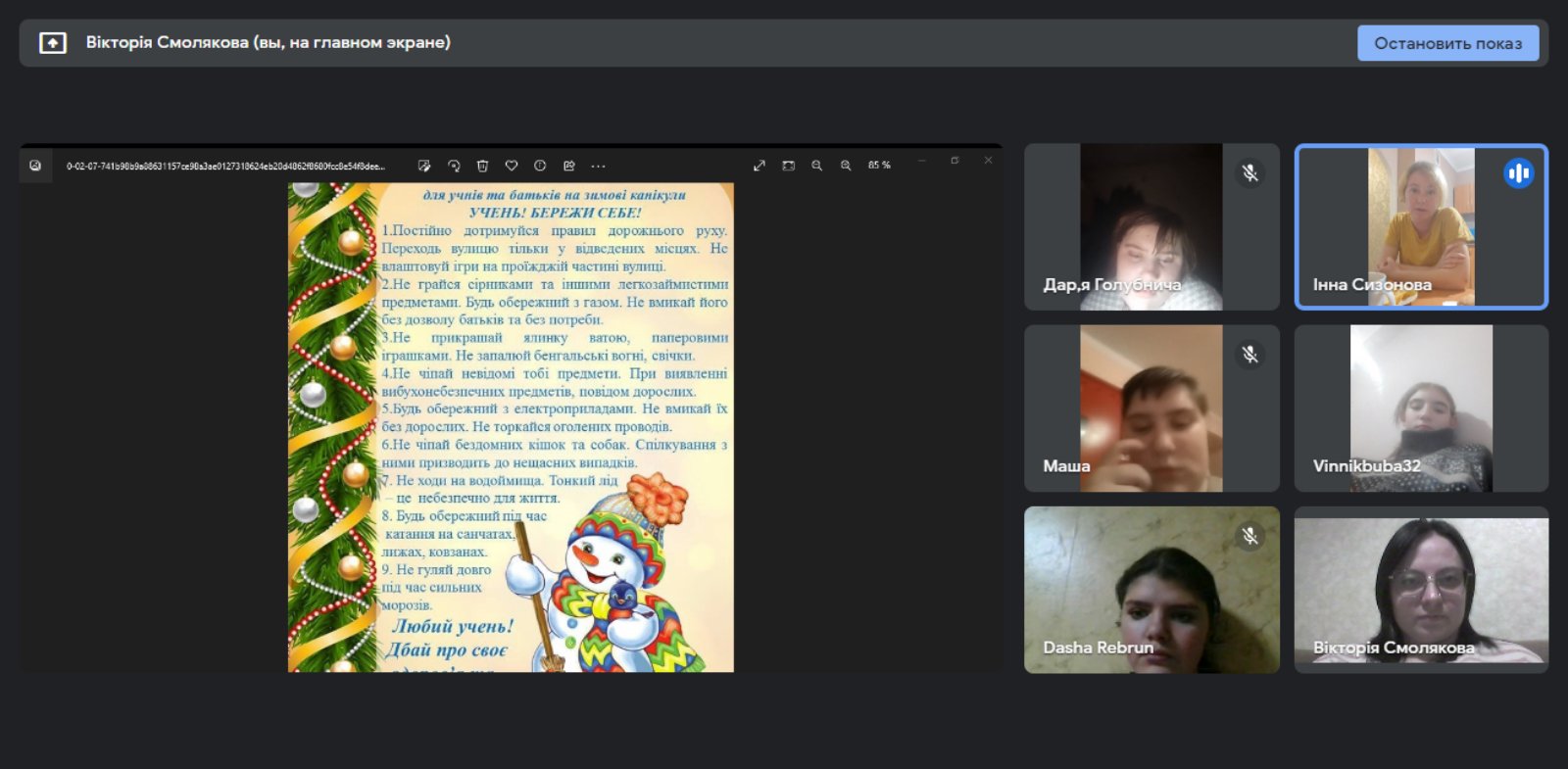
Task: Click the image file name in Photos title bar
Action: pos(225,167)
